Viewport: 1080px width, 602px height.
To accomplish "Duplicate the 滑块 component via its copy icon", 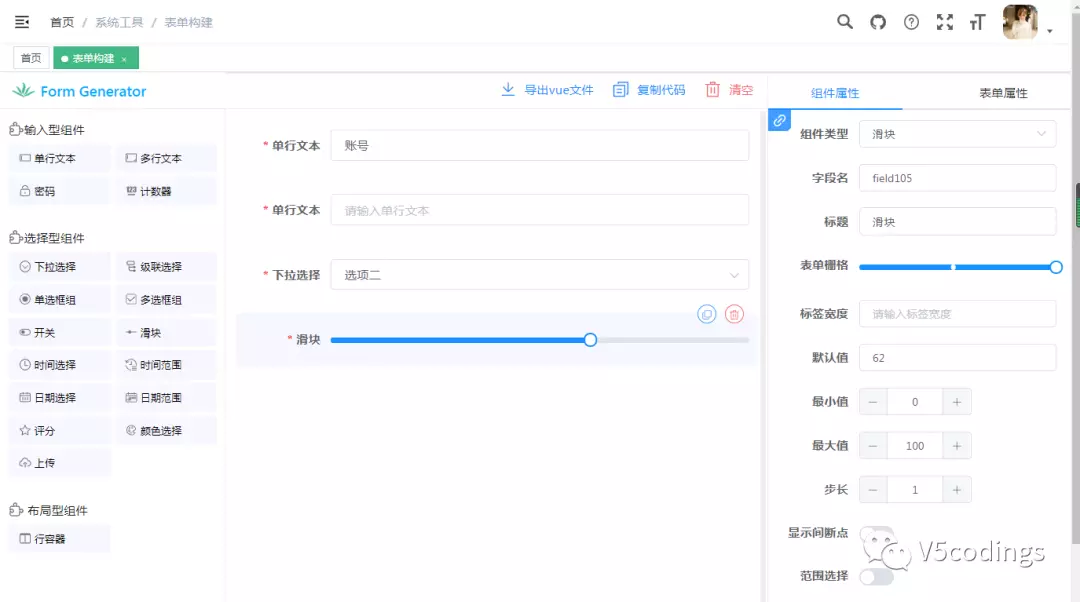I will pos(707,314).
